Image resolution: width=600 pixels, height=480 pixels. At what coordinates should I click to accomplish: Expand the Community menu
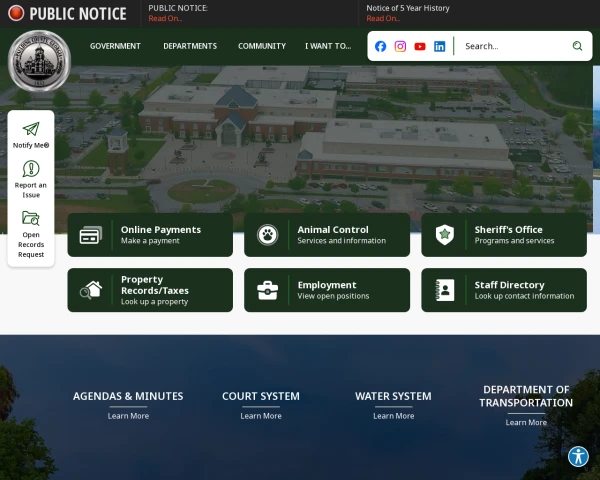tap(262, 46)
